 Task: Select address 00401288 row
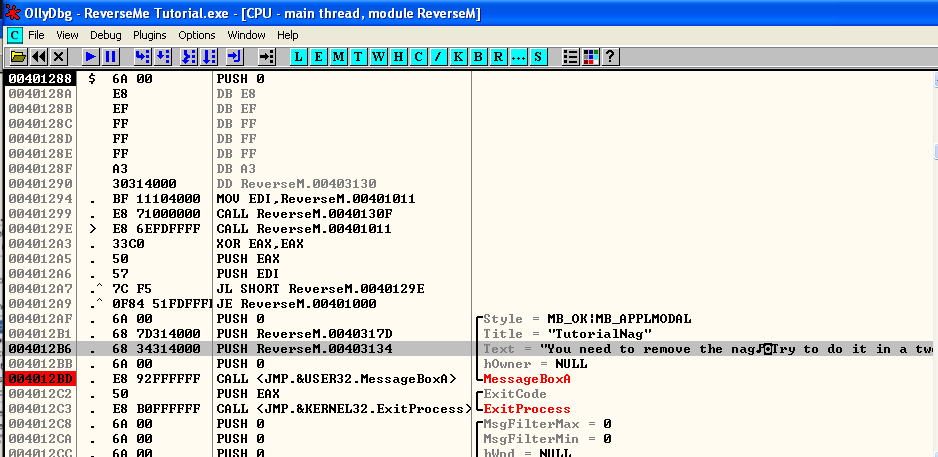pyautogui.click(x=41, y=78)
